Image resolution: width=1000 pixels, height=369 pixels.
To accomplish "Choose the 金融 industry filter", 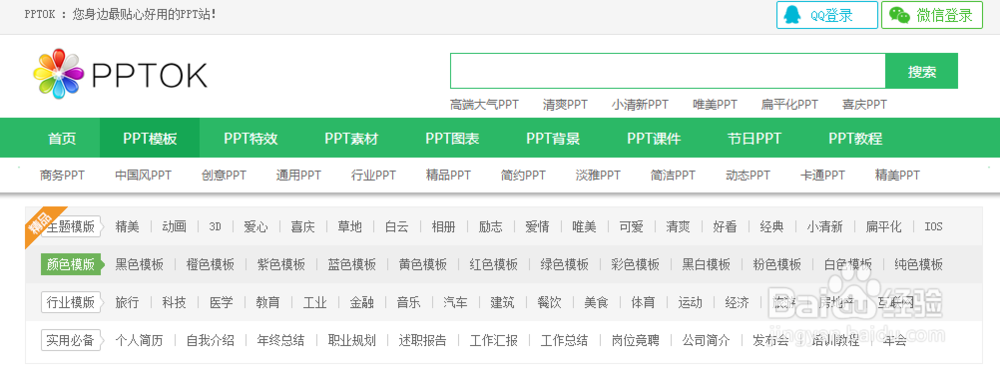I will 362,302.
